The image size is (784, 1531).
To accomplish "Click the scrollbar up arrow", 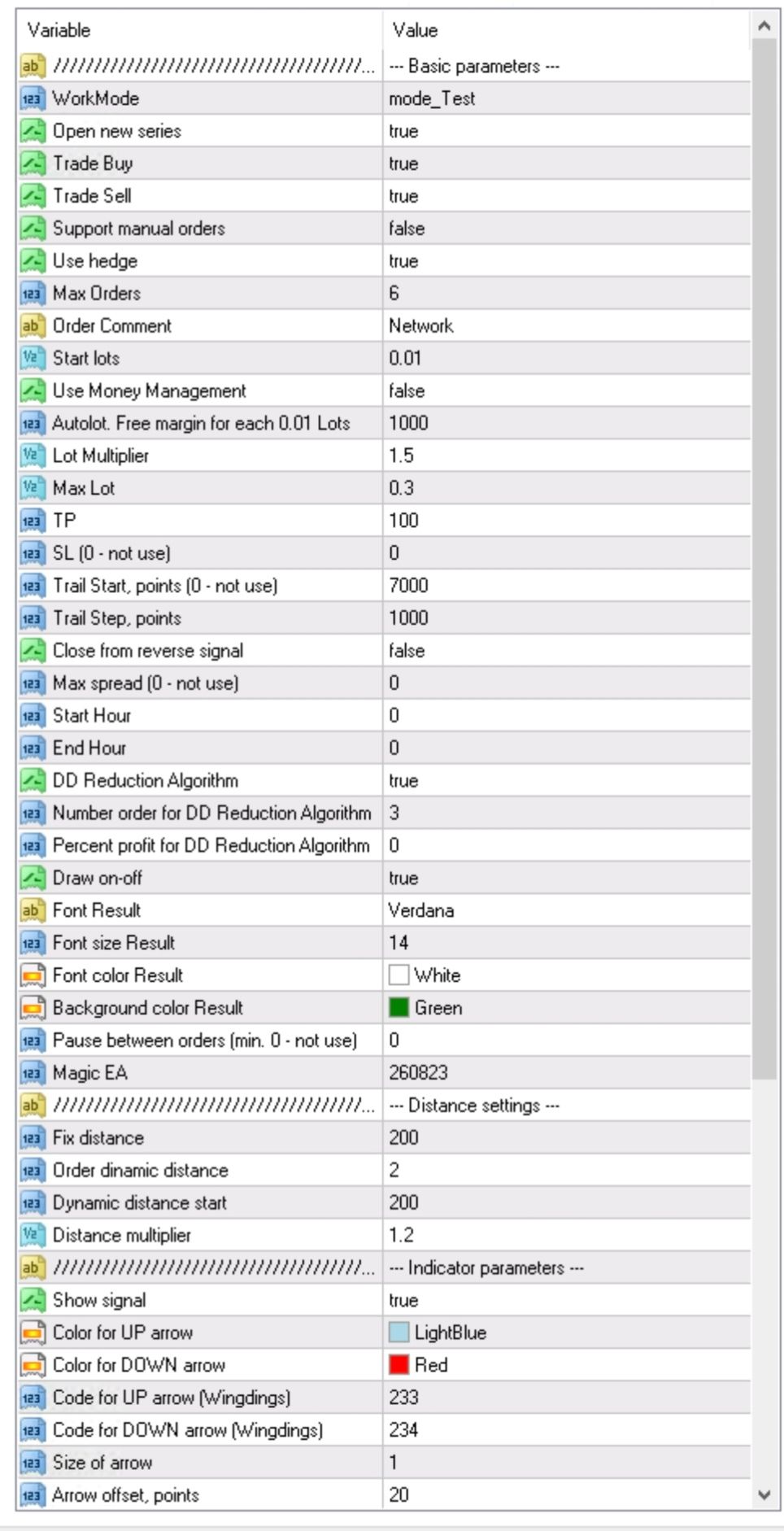I will click(x=764, y=26).
